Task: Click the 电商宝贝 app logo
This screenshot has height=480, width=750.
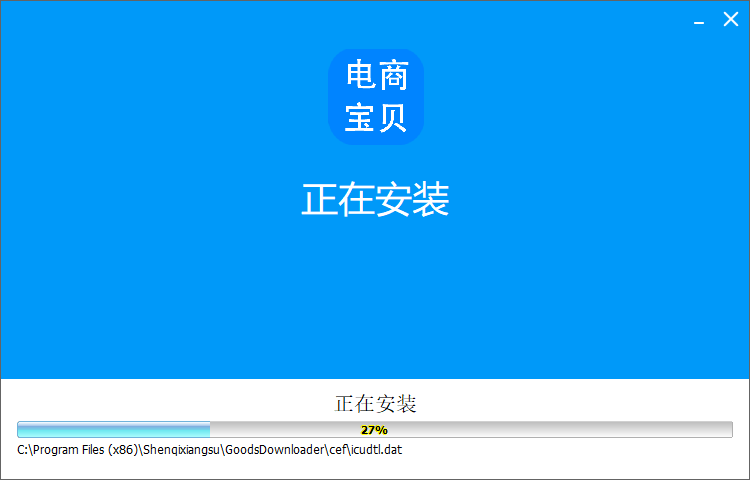Action: click(x=376, y=97)
